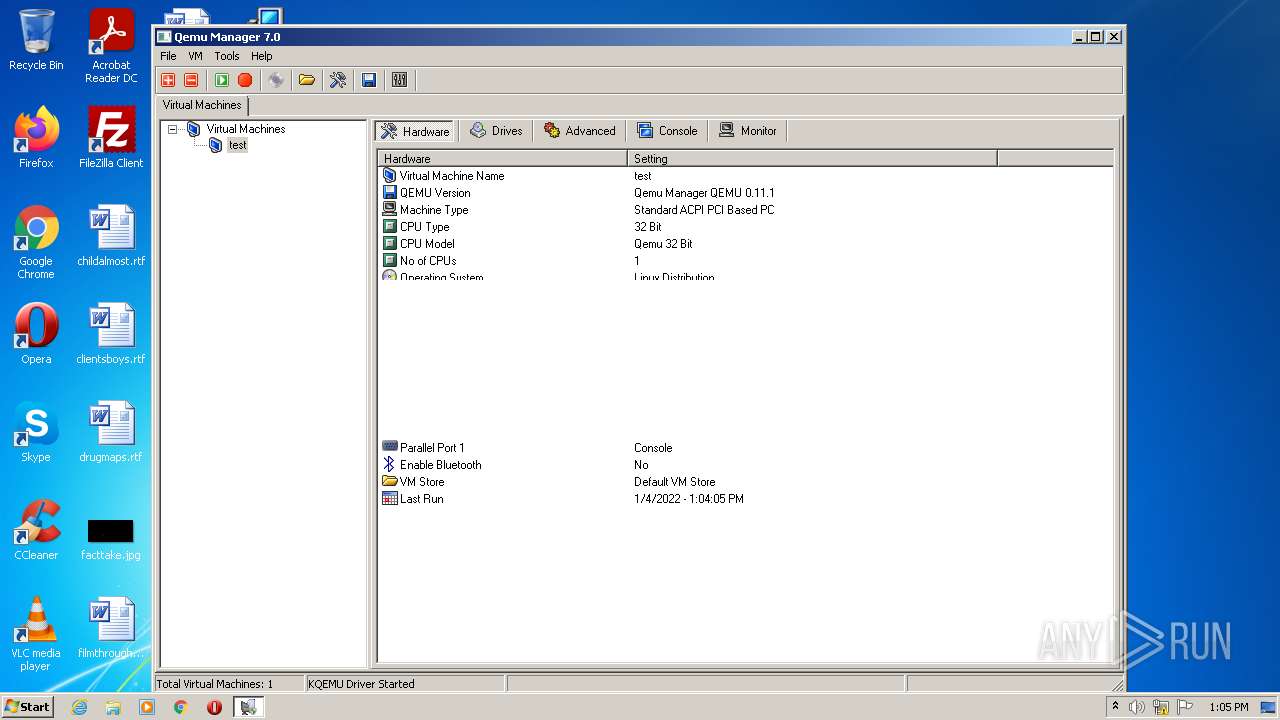This screenshot has height=720, width=1280.
Task: Click the Setting column header
Action: pos(812,158)
